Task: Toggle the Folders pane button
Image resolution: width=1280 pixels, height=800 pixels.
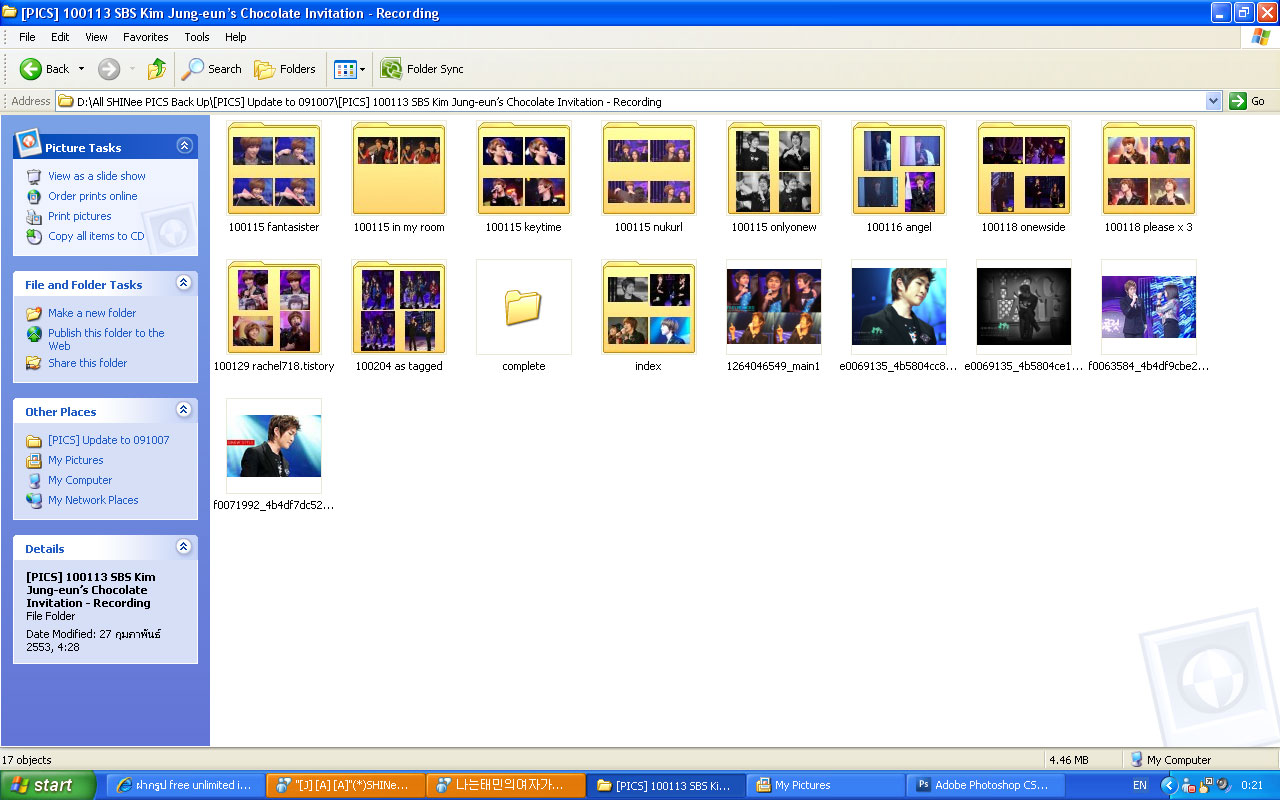Action: [x=285, y=69]
